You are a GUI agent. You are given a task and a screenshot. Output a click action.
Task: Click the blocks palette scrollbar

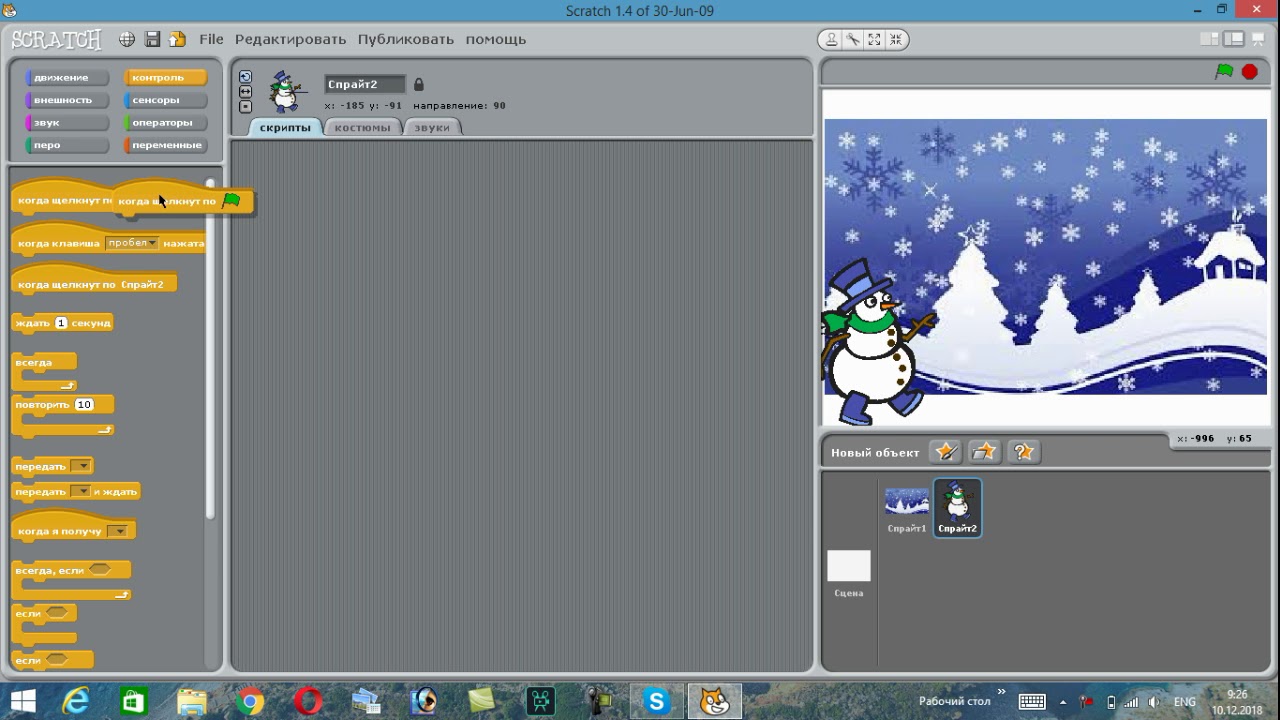210,348
